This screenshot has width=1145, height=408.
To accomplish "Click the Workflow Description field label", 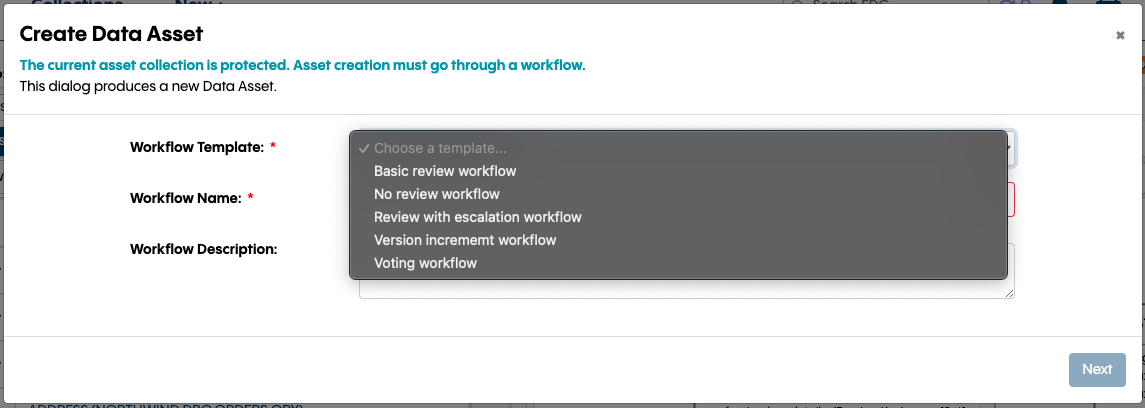I will 203,248.
